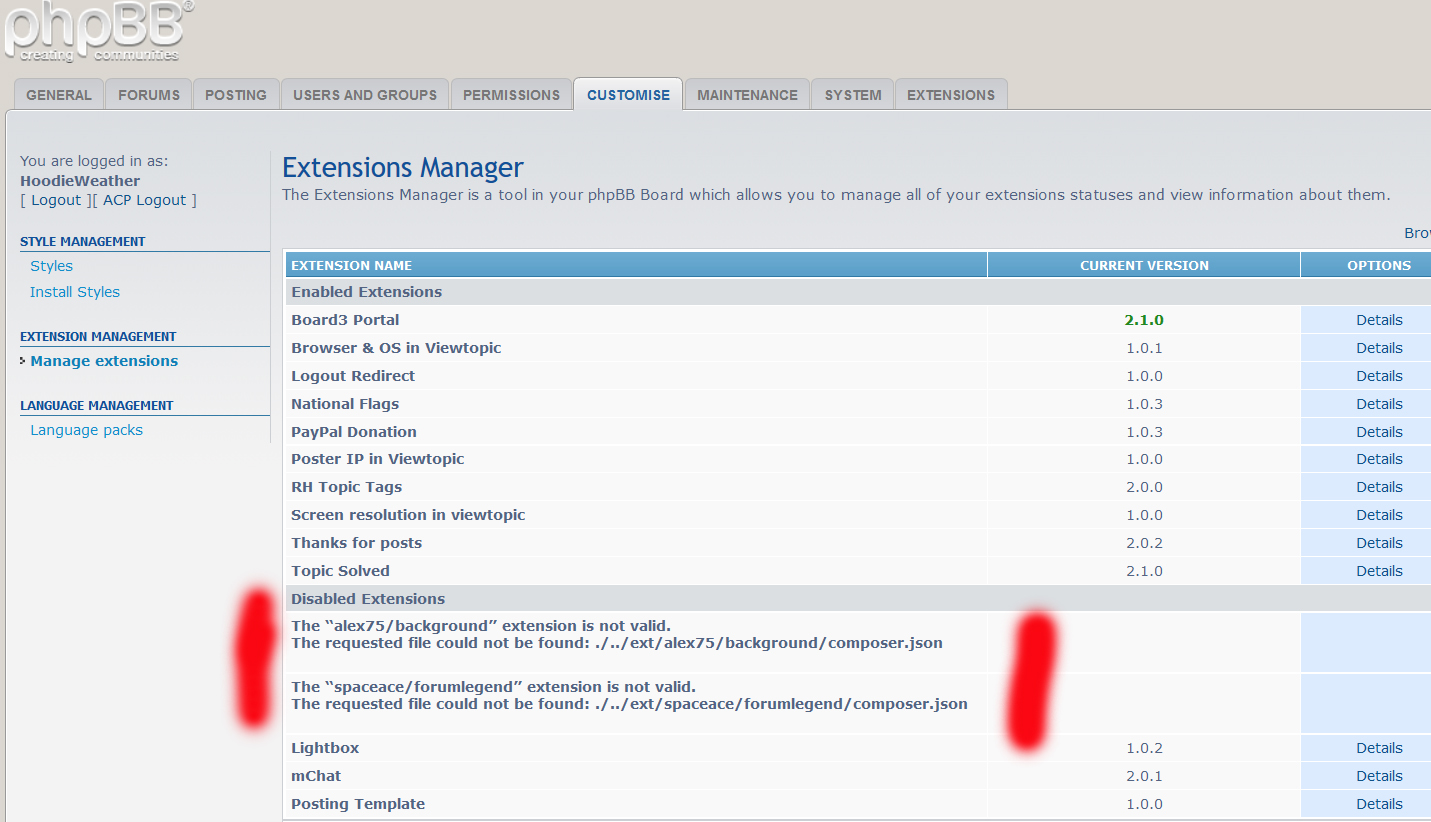Click the Extension Name column header
Image resolution: width=1431 pixels, height=822 pixels.
[636, 265]
